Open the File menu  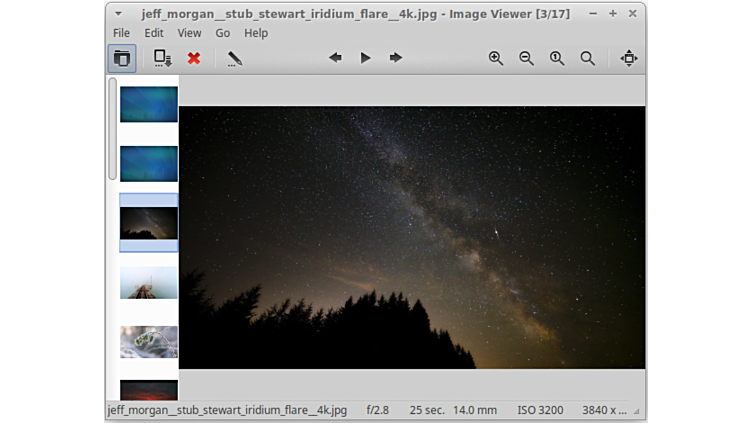click(121, 33)
